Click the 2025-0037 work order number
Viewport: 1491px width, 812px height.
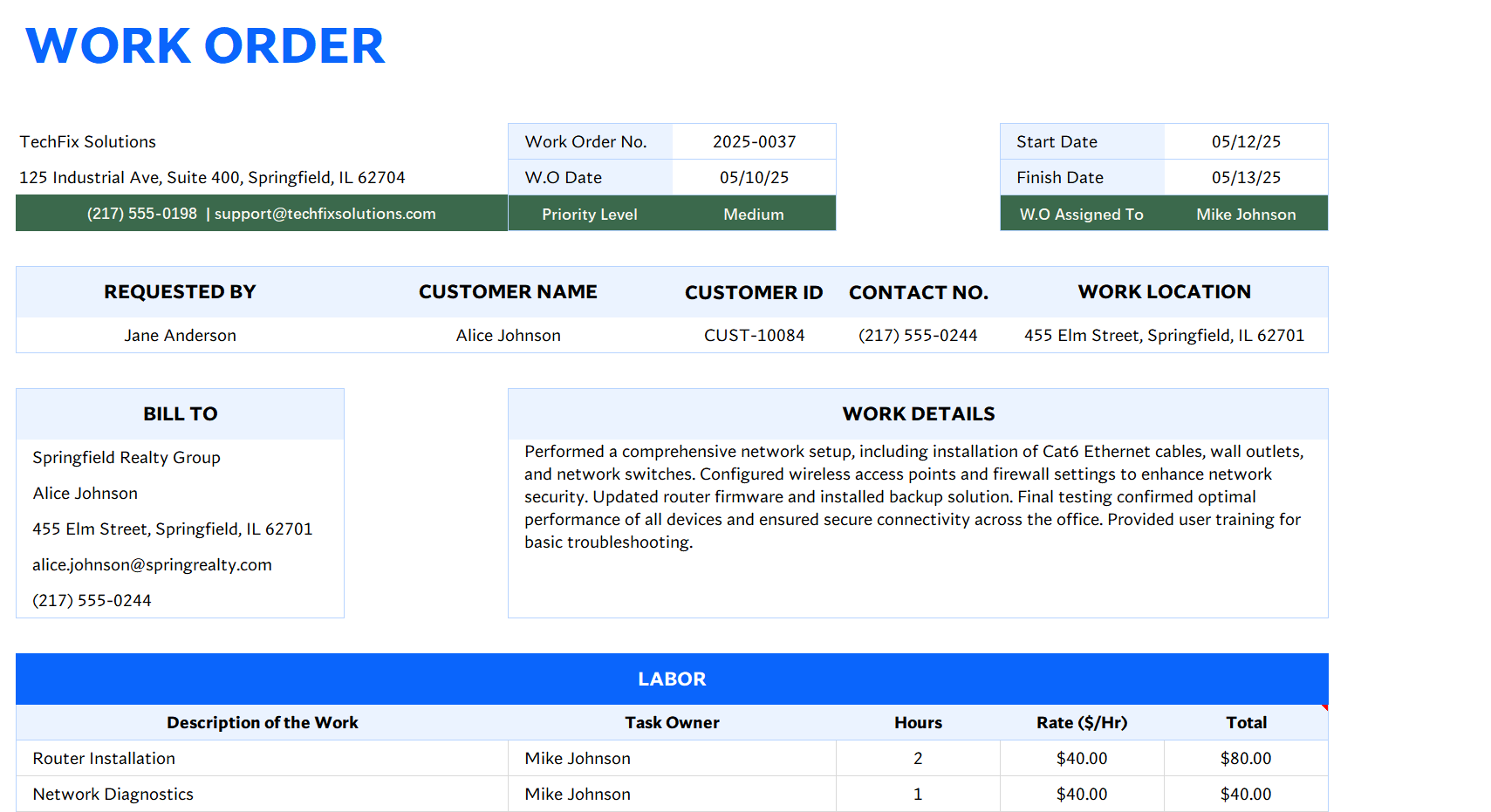point(755,142)
